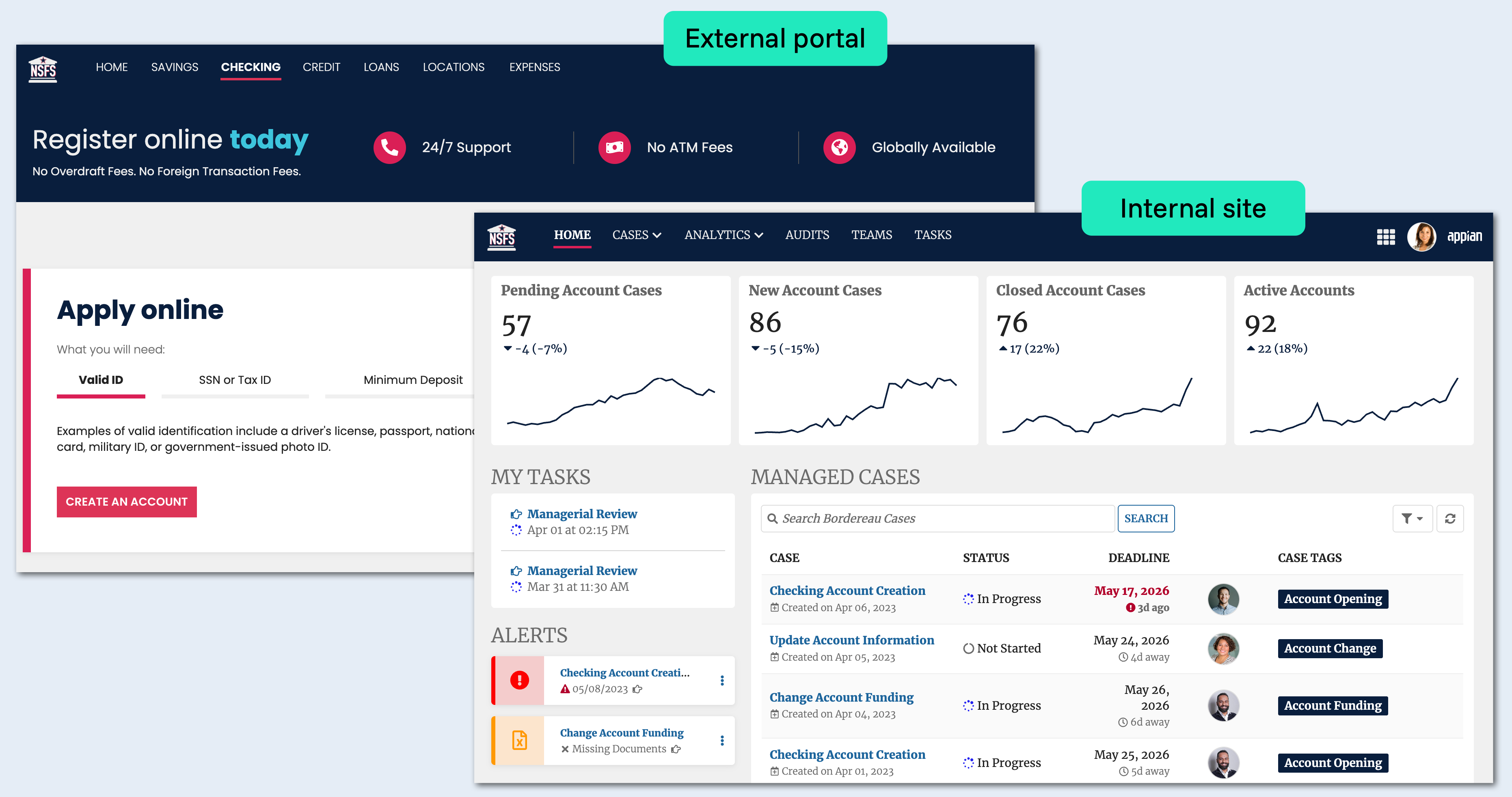
Task: Click the refresh icon in Managed Cases
Action: coord(1449,519)
